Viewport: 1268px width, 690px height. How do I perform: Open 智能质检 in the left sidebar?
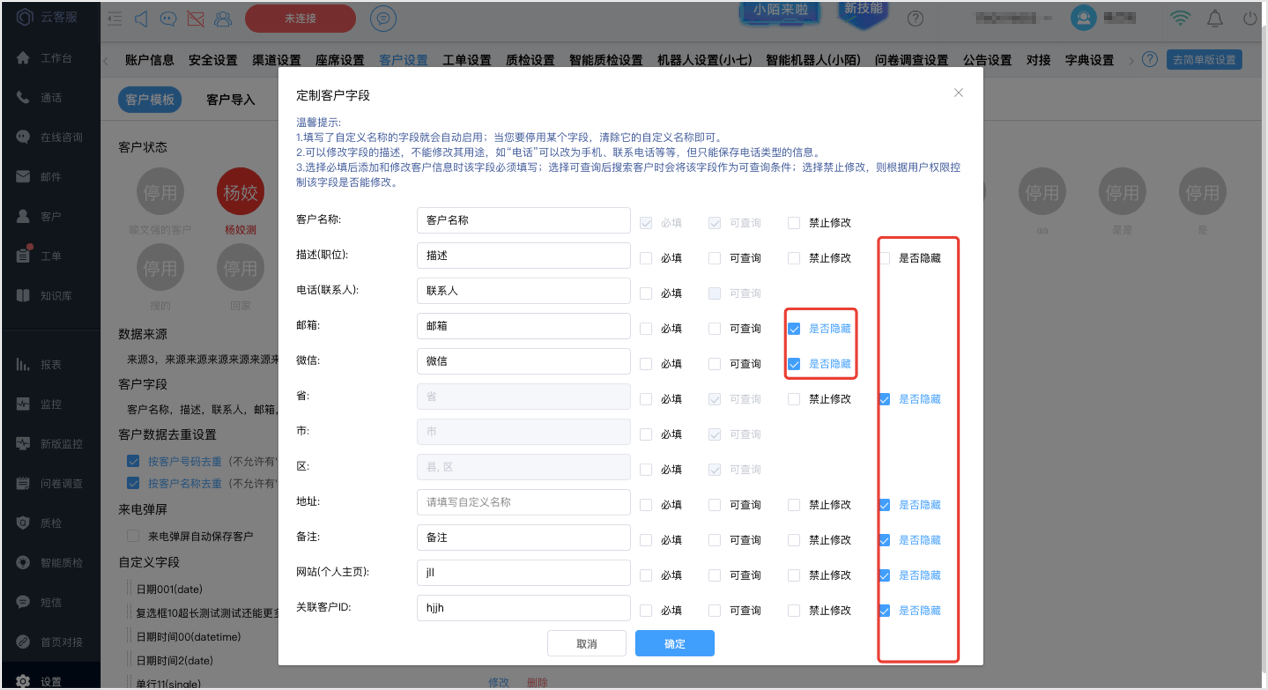(x=50, y=563)
